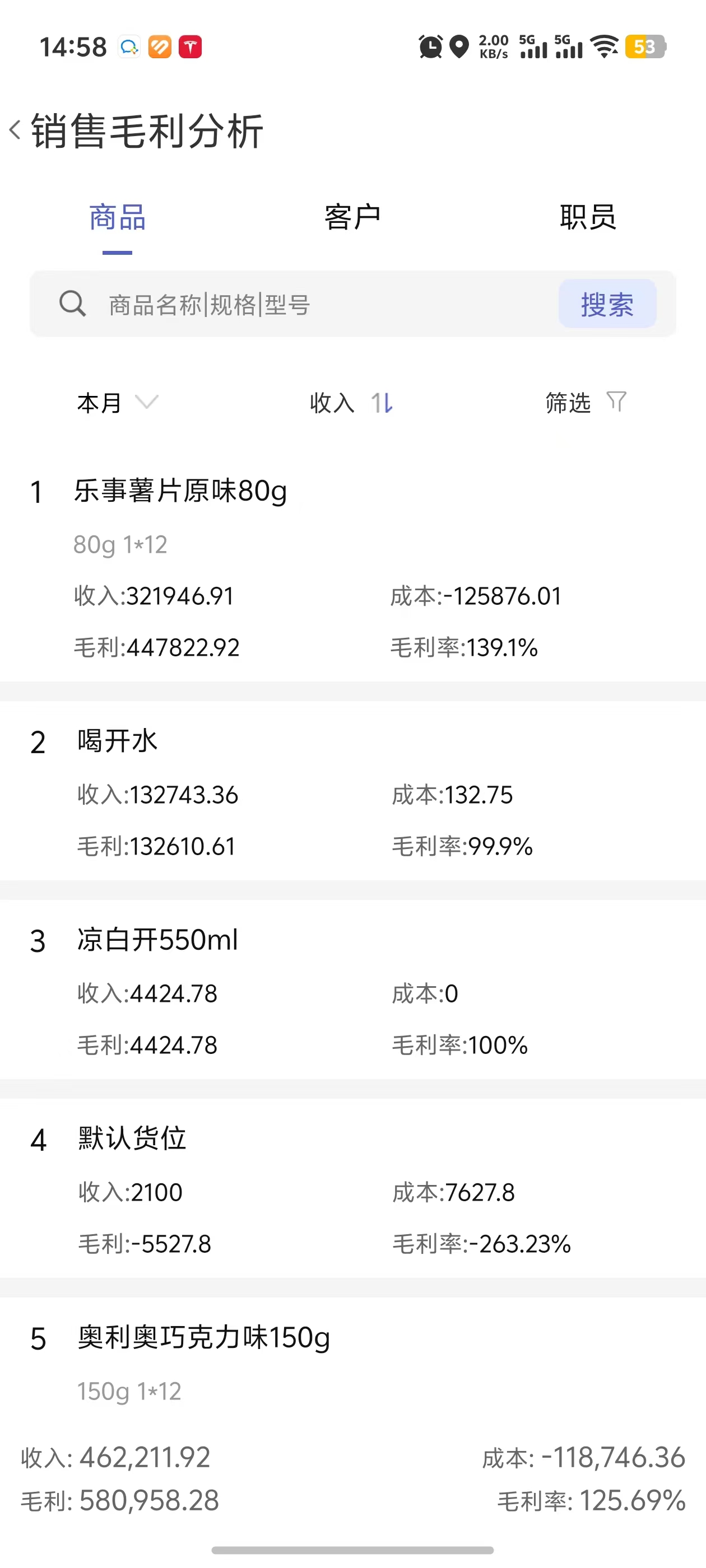The width and height of the screenshot is (706, 1568).
Task: Tap the back arrow beside 销售毛利分析
Action: tap(15, 130)
